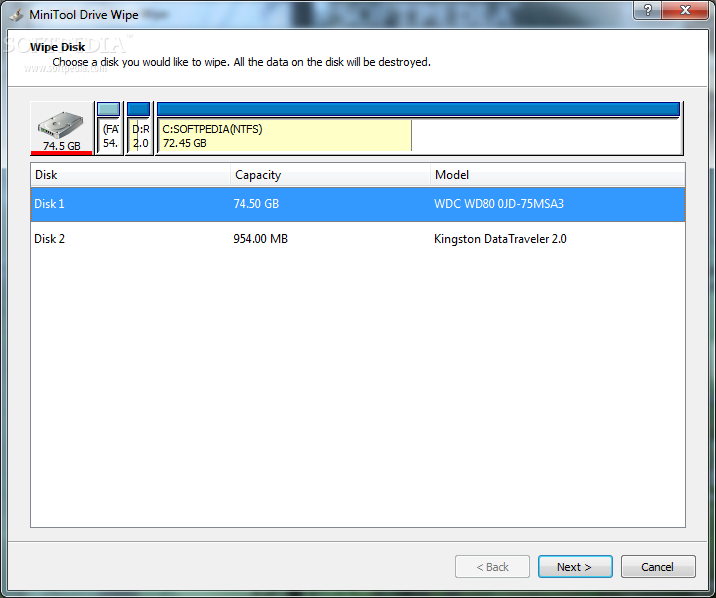Viewport: 716px width, 598px height.
Task: Click the hard disk drive icon
Action: pyautogui.click(x=61, y=125)
